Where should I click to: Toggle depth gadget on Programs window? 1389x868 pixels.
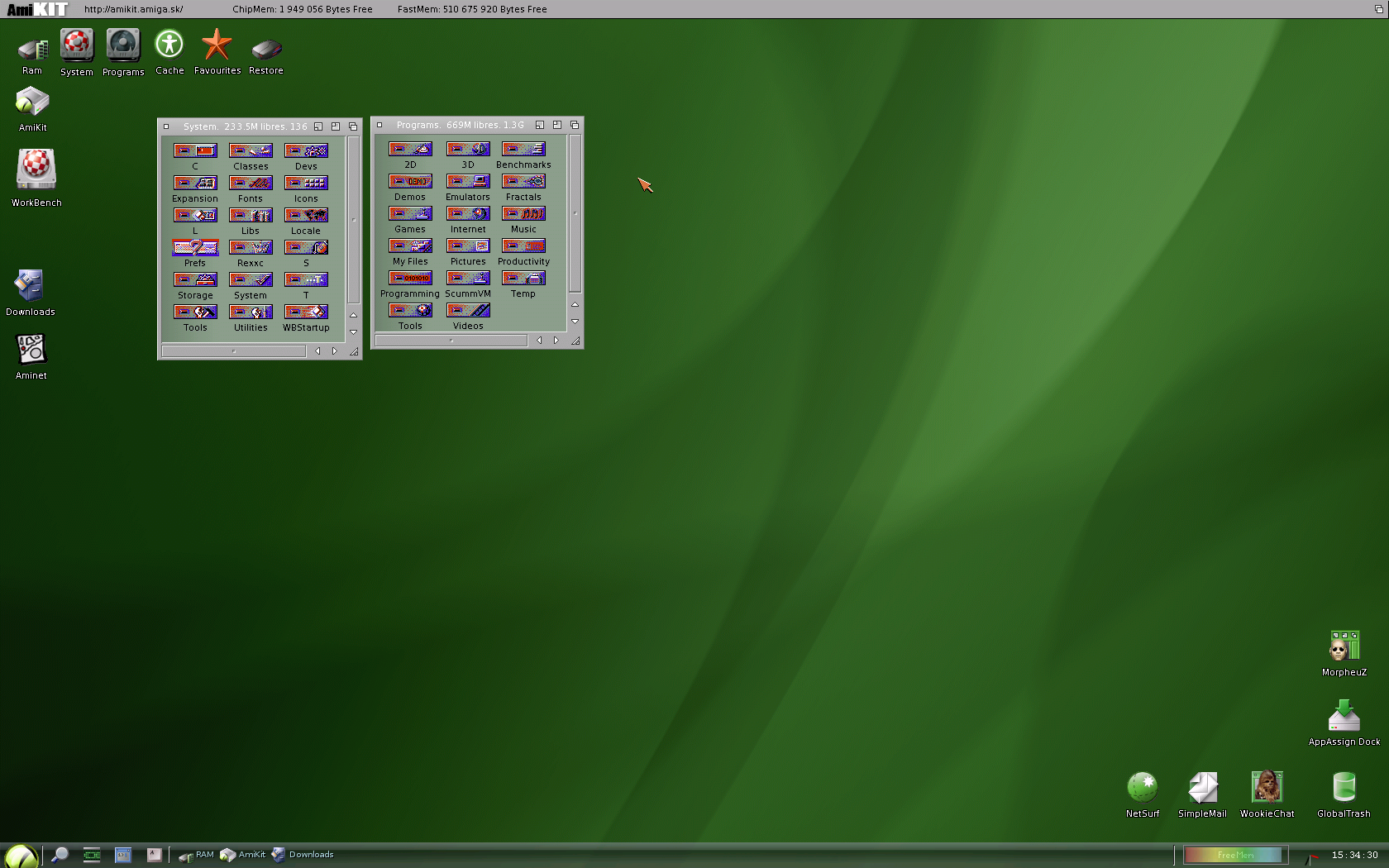(x=575, y=125)
